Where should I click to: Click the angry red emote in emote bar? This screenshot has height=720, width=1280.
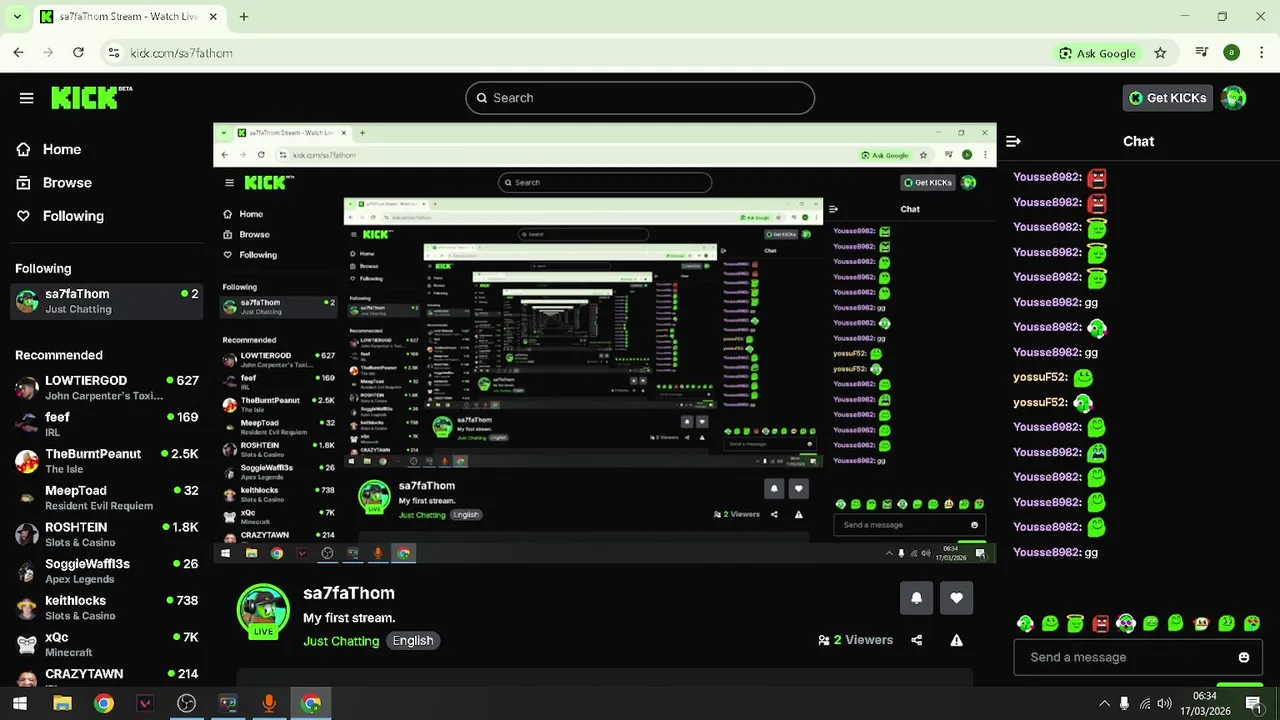point(1100,623)
